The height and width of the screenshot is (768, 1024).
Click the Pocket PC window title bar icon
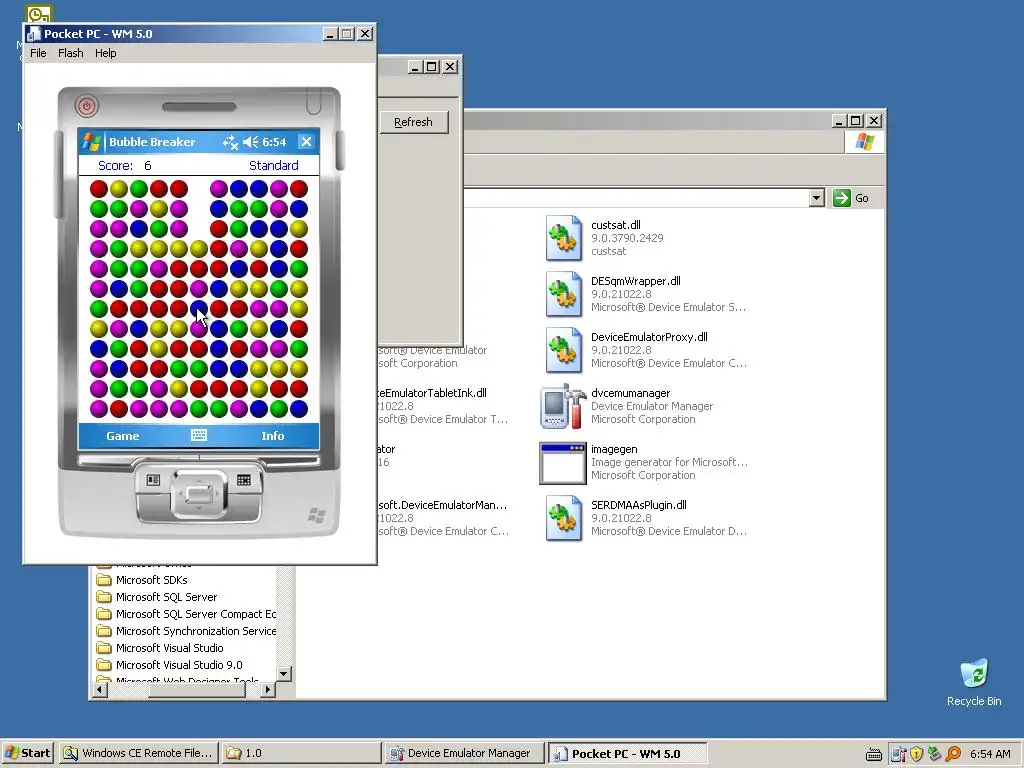tap(33, 34)
